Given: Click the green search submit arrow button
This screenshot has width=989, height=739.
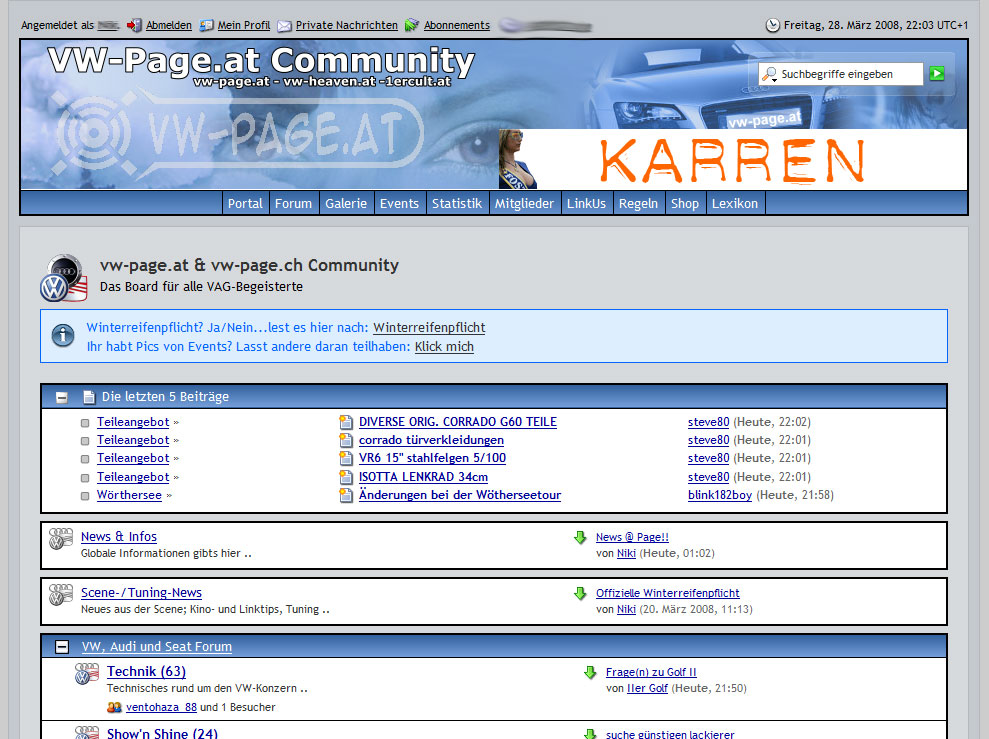Looking at the screenshot, I should (x=936, y=73).
